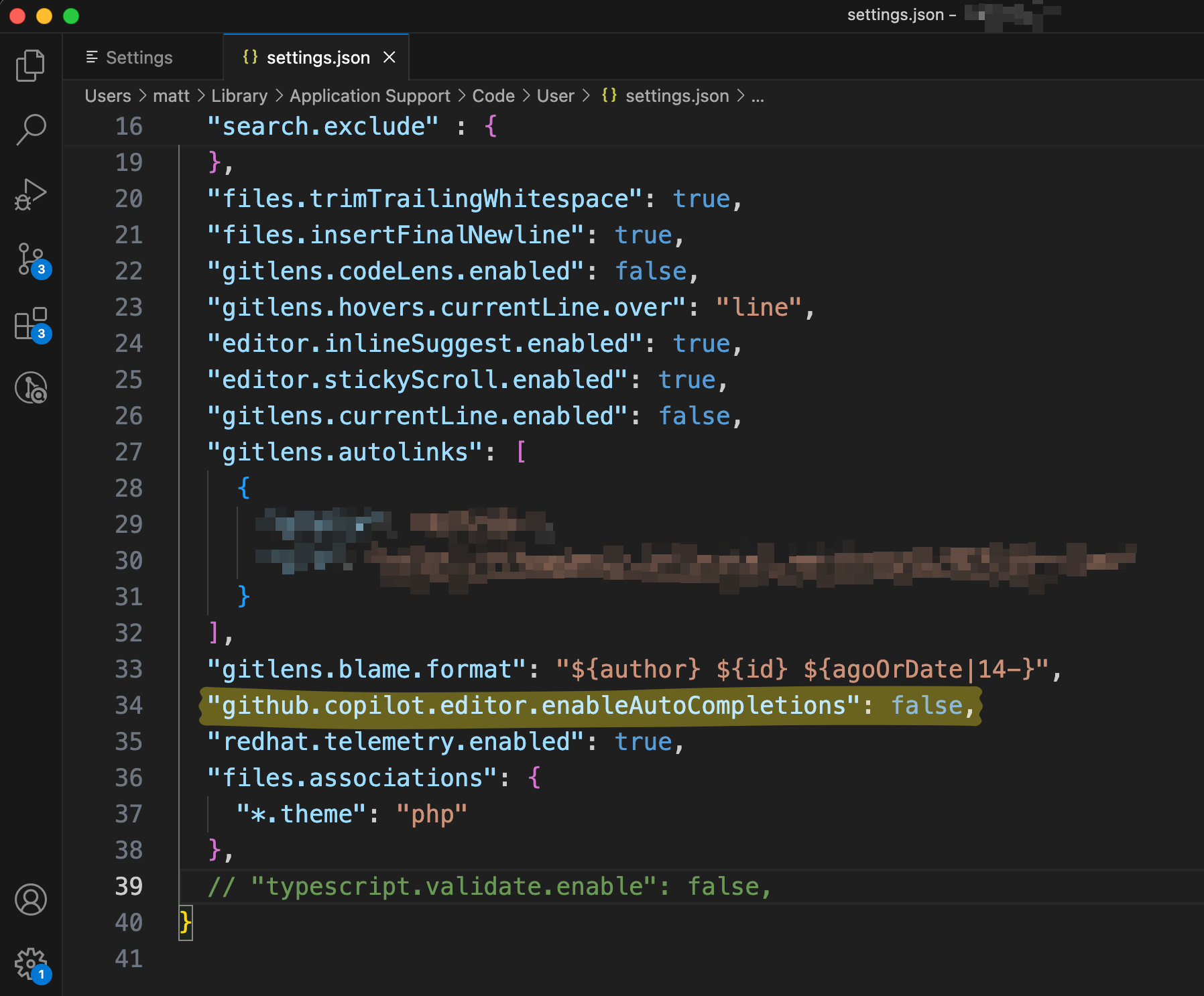
Task: Click the Code breadcrumb segment
Action: pos(493,96)
